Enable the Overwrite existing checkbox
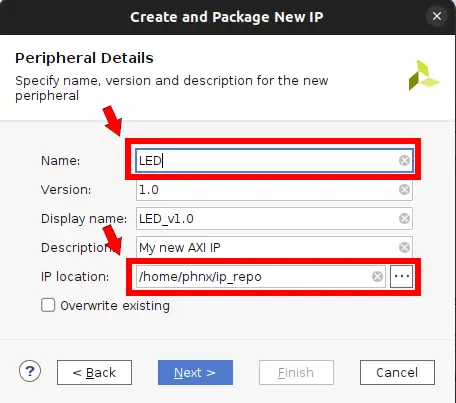Viewport: 456px width, 403px height. coord(48,305)
